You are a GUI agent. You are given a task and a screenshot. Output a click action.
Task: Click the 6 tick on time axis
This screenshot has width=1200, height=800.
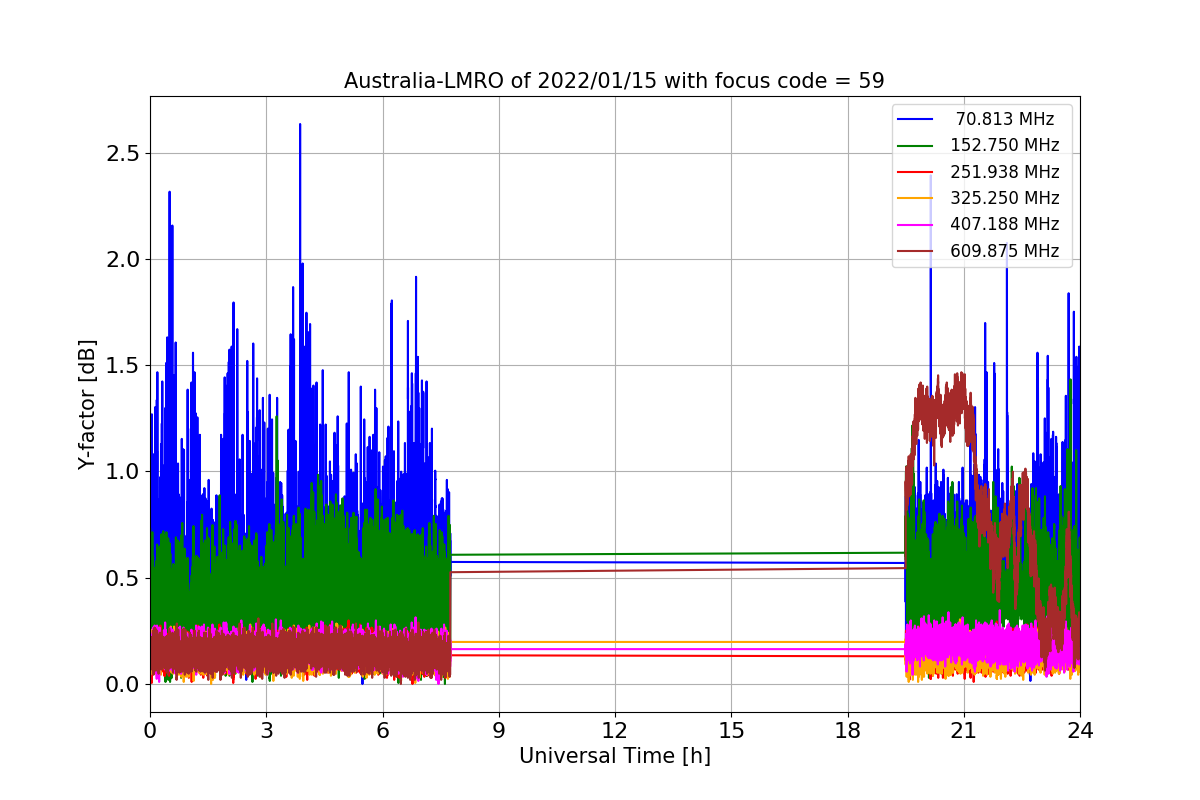click(x=382, y=731)
